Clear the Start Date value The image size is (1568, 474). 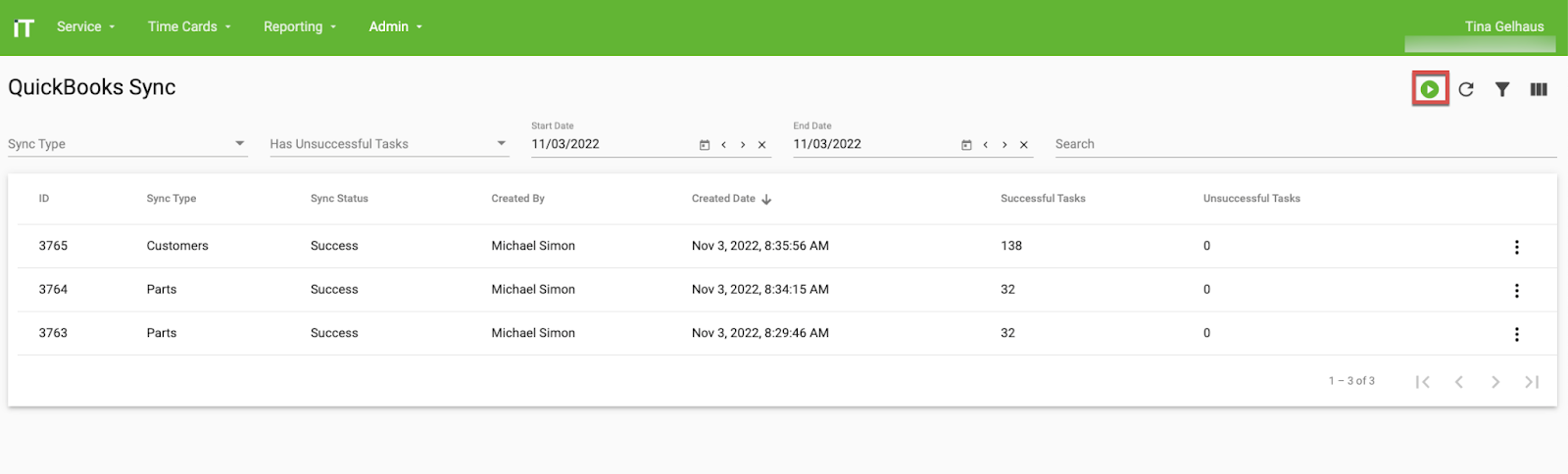pos(761,145)
